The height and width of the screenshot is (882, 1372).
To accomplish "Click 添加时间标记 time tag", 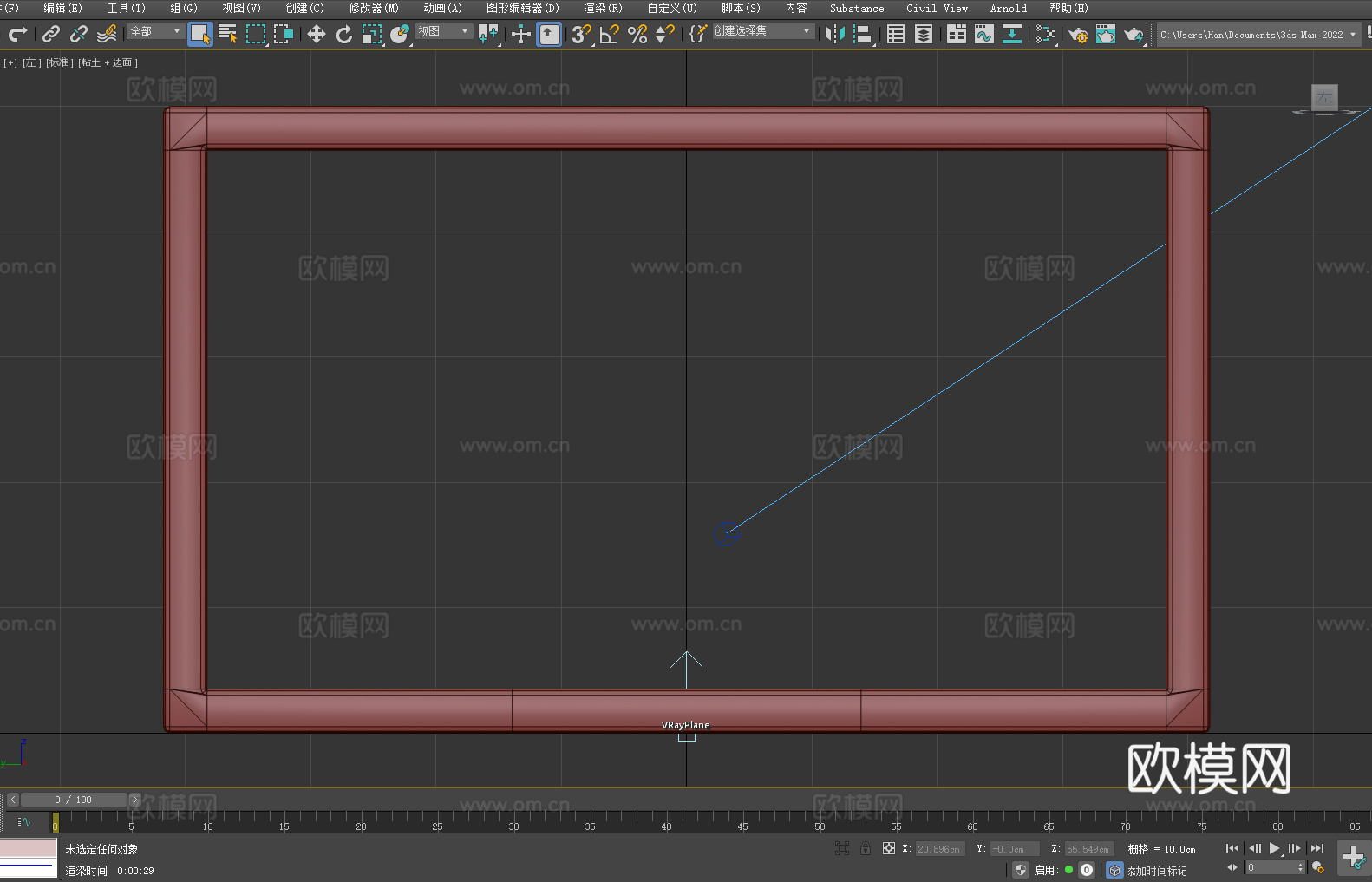I will pyautogui.click(x=1156, y=870).
